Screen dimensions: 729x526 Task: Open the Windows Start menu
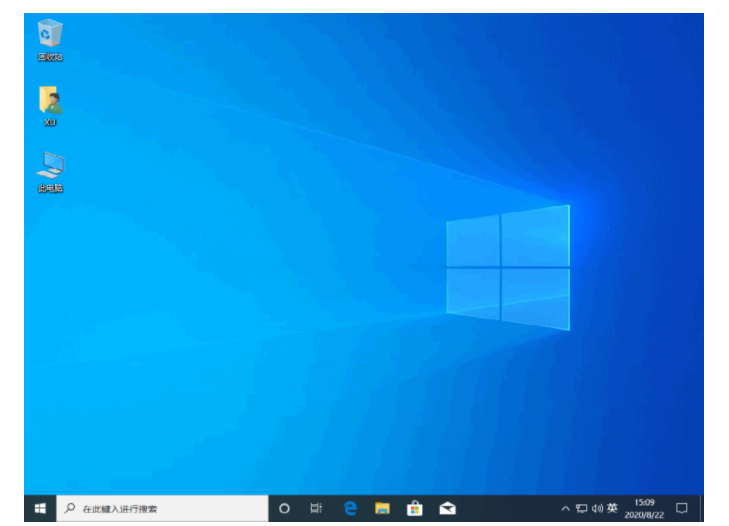tap(40, 508)
